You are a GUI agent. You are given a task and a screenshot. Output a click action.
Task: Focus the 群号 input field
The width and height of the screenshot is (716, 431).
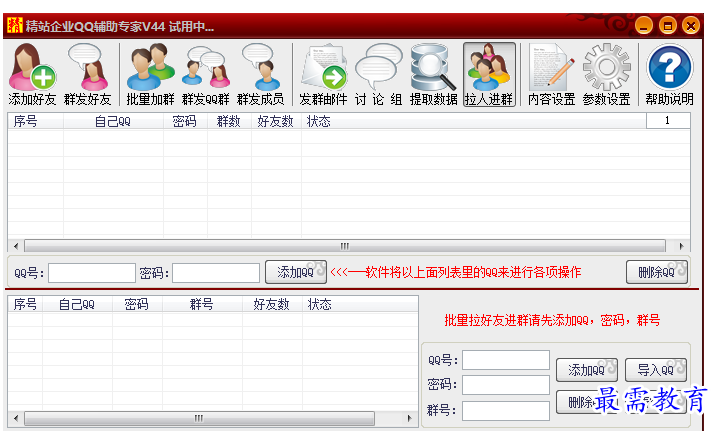[506, 410]
